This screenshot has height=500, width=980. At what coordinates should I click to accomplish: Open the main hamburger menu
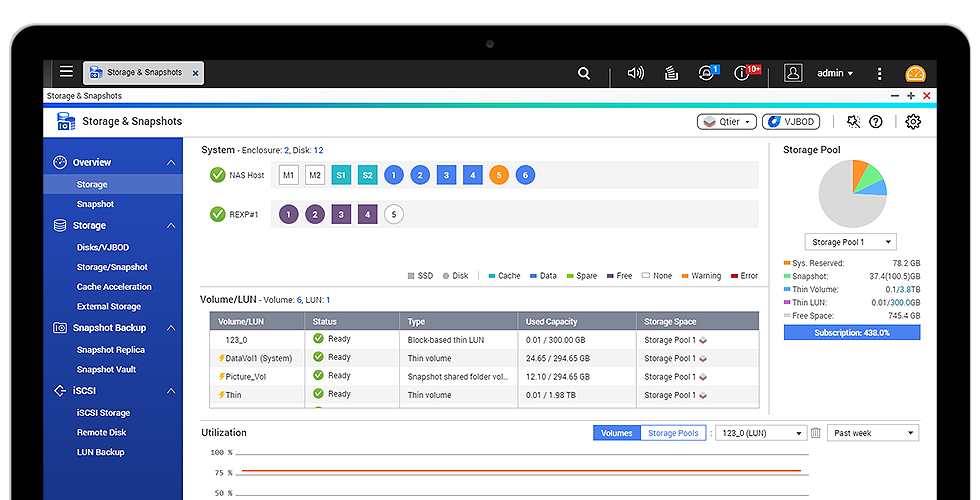pos(66,72)
